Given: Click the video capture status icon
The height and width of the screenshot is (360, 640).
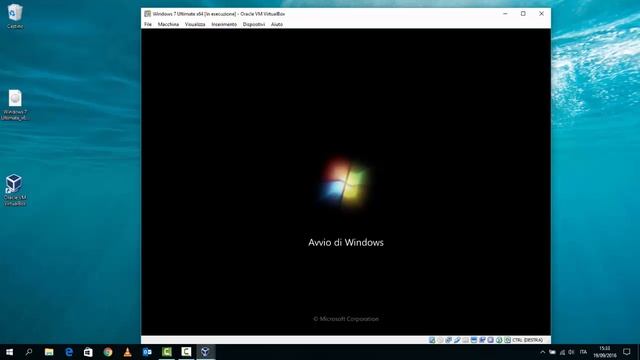Looking at the screenshot, I should pyautogui.click(x=482, y=340).
